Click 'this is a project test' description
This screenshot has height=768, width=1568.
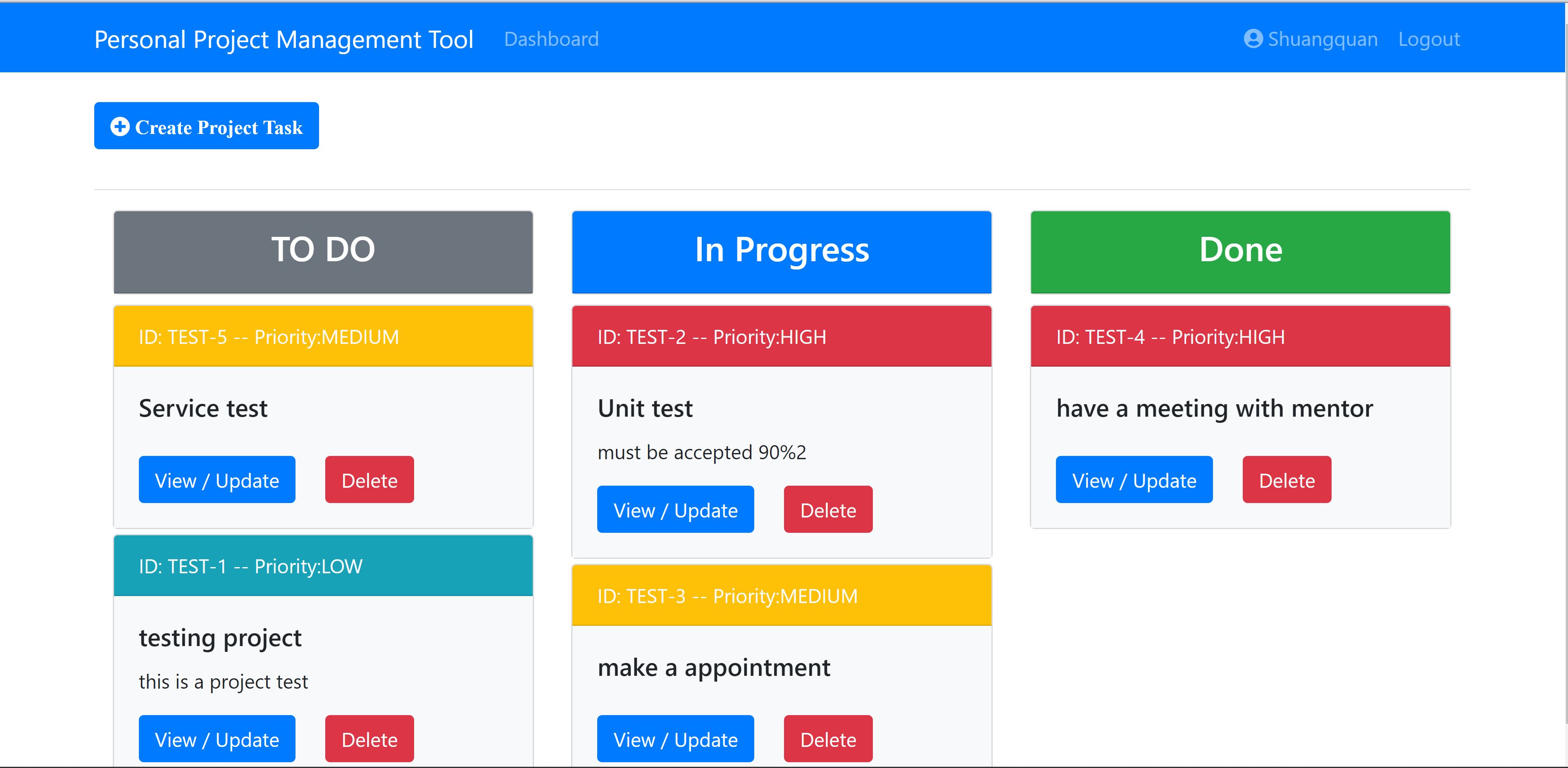(224, 682)
